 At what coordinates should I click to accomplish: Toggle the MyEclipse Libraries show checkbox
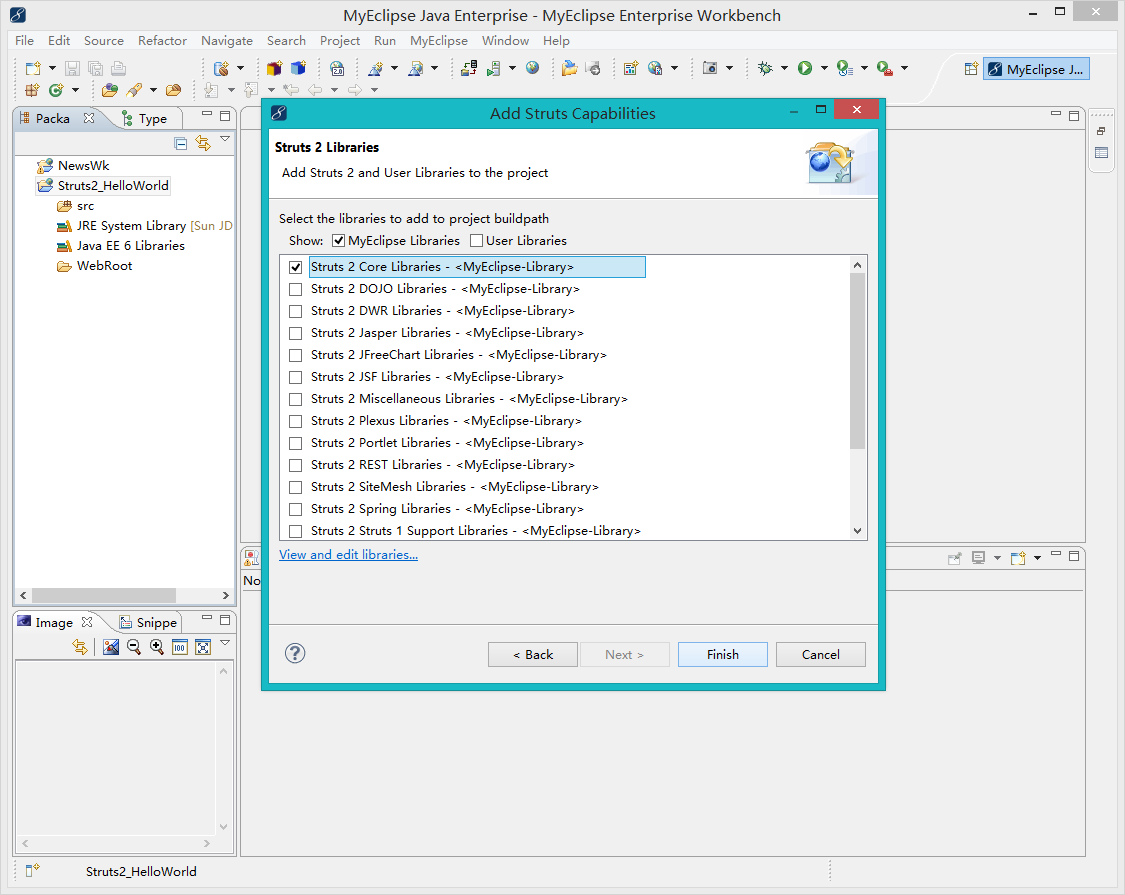pos(339,240)
